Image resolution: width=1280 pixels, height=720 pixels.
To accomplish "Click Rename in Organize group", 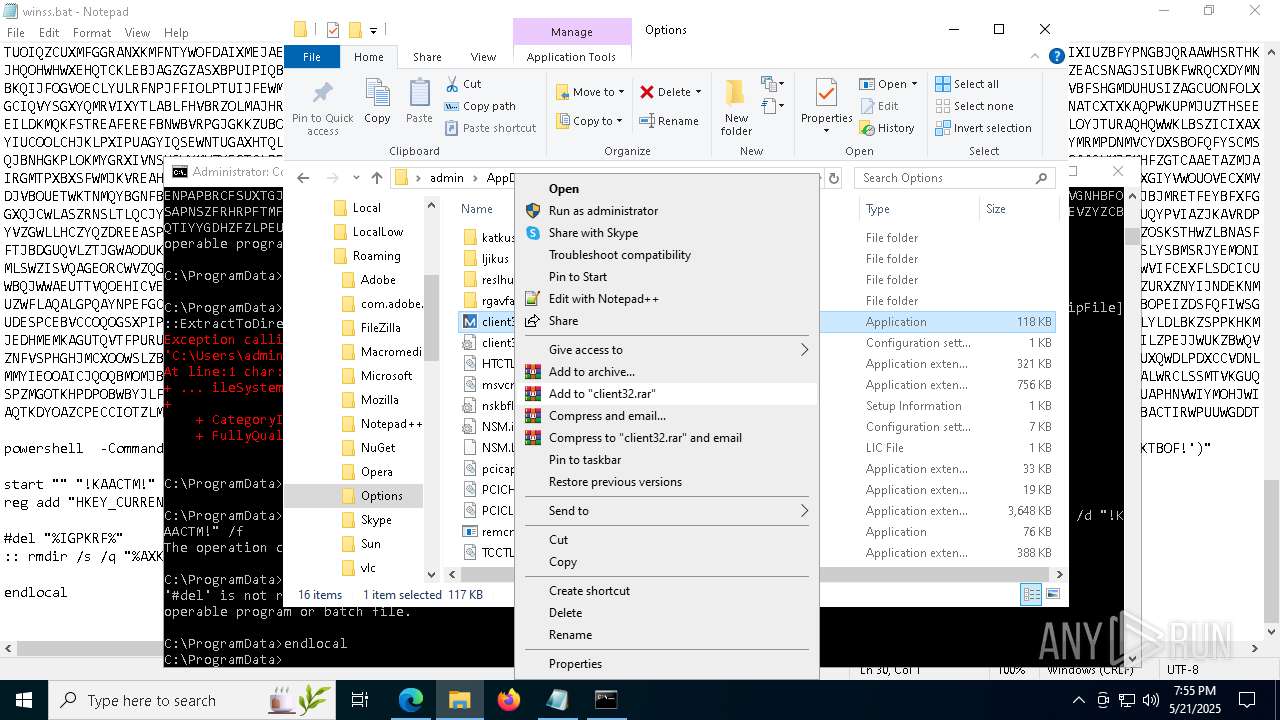I will (x=669, y=121).
